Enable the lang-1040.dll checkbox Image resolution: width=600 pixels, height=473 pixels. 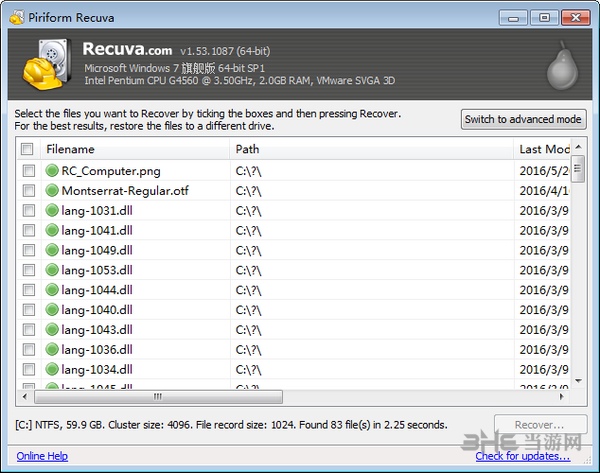coord(29,310)
